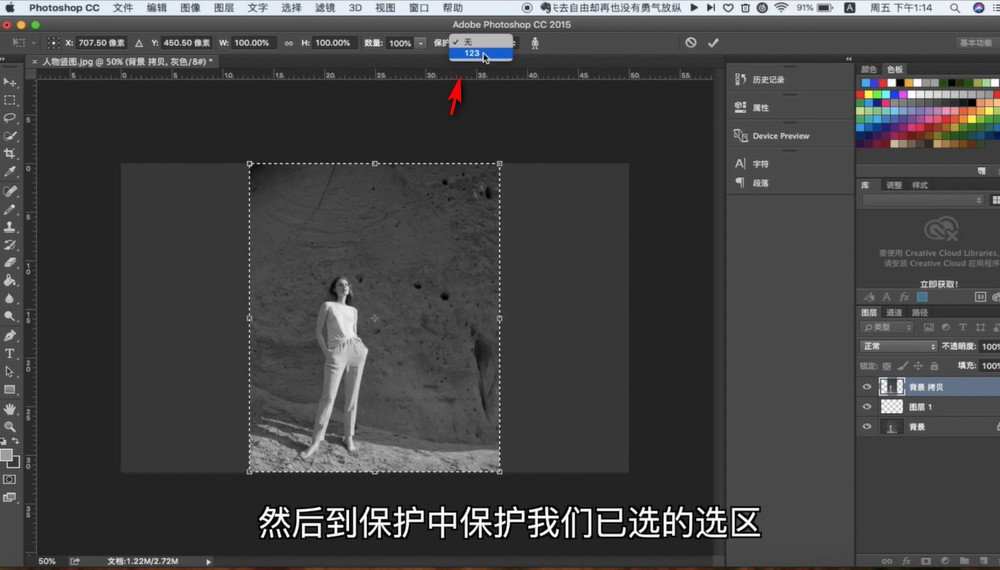This screenshot has height=570, width=1000.
Task: Select the Quick Selection tool
Action: (x=10, y=136)
